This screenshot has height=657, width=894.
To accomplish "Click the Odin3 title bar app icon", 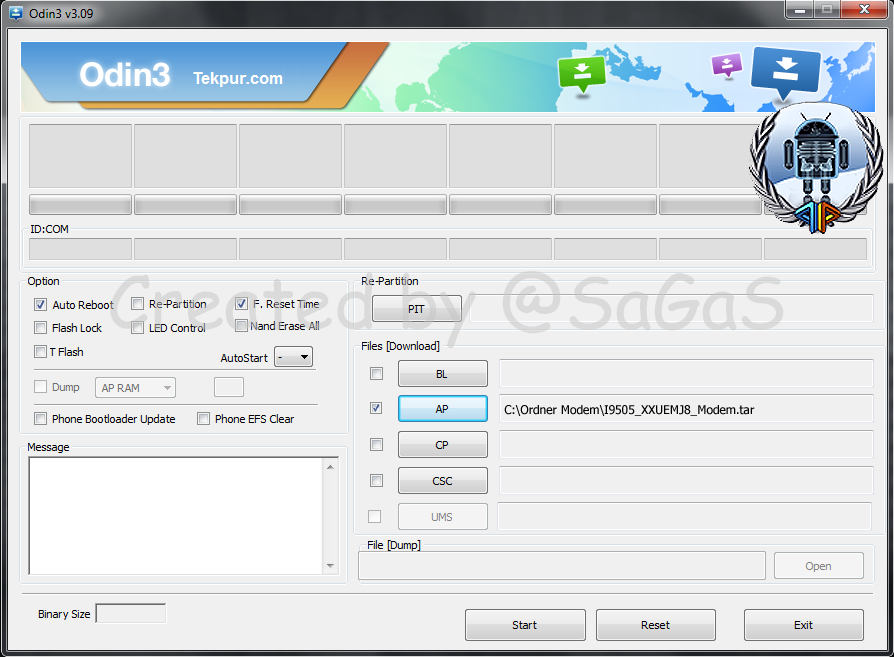I will click(15, 13).
